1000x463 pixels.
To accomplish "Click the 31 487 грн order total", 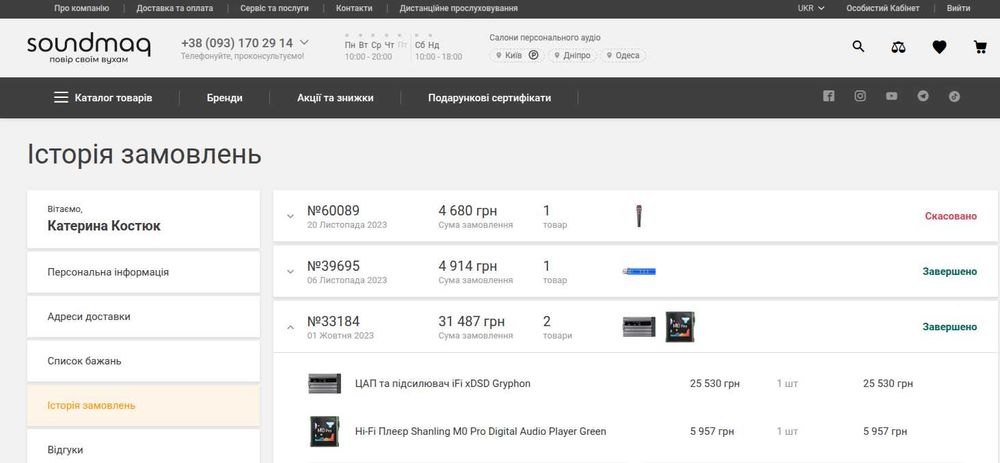I will pyautogui.click(x=471, y=321).
